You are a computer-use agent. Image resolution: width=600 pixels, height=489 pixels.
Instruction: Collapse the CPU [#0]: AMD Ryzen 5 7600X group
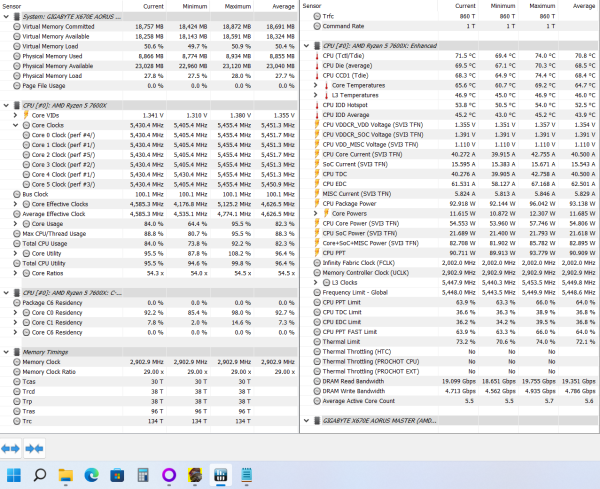pos(6,105)
